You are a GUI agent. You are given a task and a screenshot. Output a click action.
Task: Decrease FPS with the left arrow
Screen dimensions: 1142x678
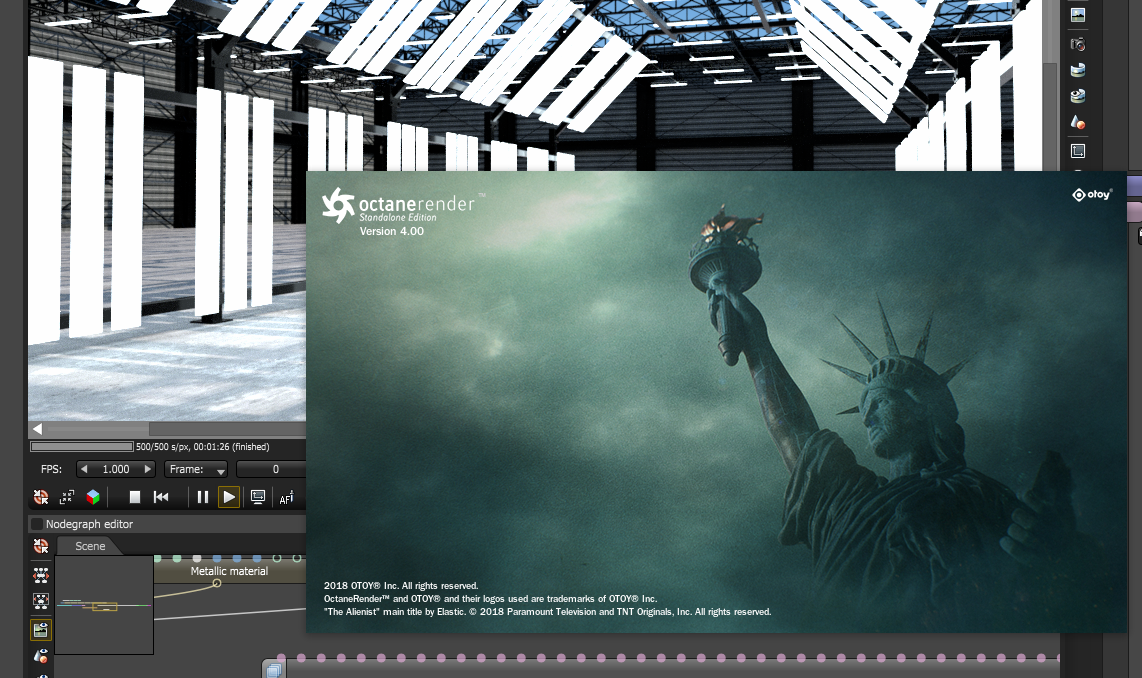click(x=84, y=469)
